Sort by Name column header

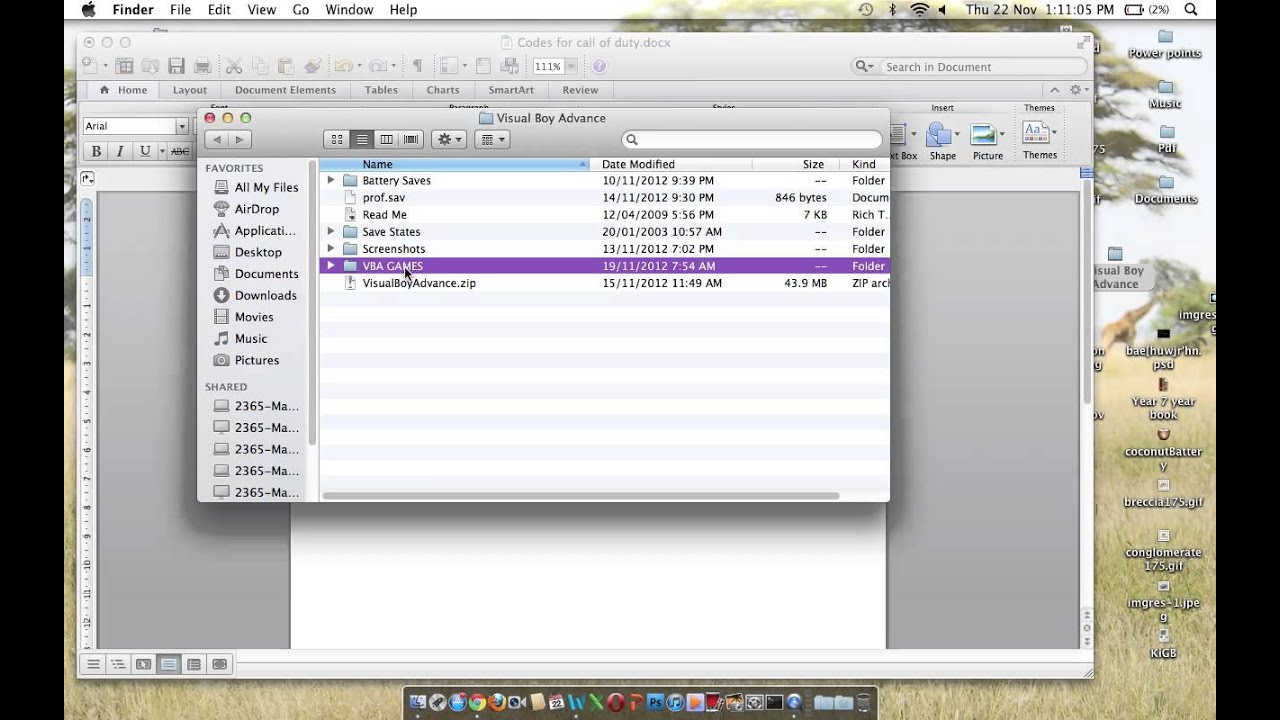(455, 164)
